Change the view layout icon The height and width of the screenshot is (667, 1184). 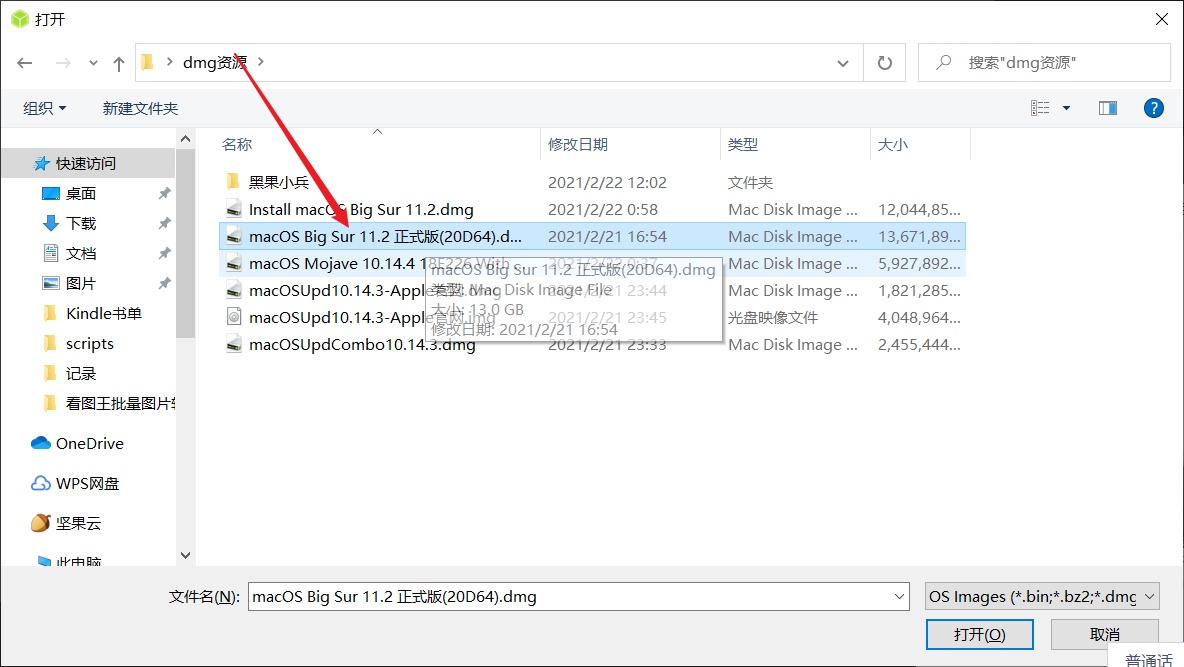point(1040,108)
